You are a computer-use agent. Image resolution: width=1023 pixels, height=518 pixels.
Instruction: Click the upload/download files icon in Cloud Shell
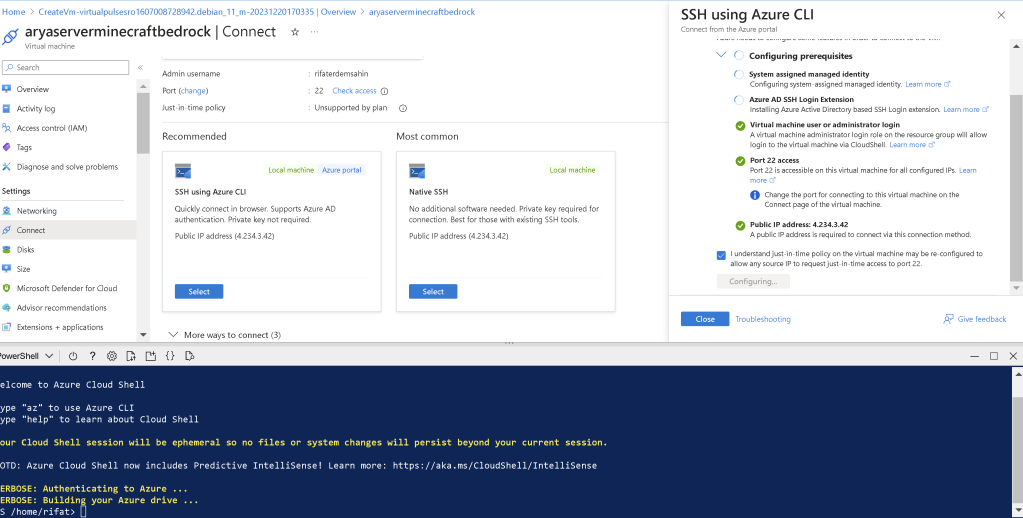pyautogui.click(x=131, y=356)
